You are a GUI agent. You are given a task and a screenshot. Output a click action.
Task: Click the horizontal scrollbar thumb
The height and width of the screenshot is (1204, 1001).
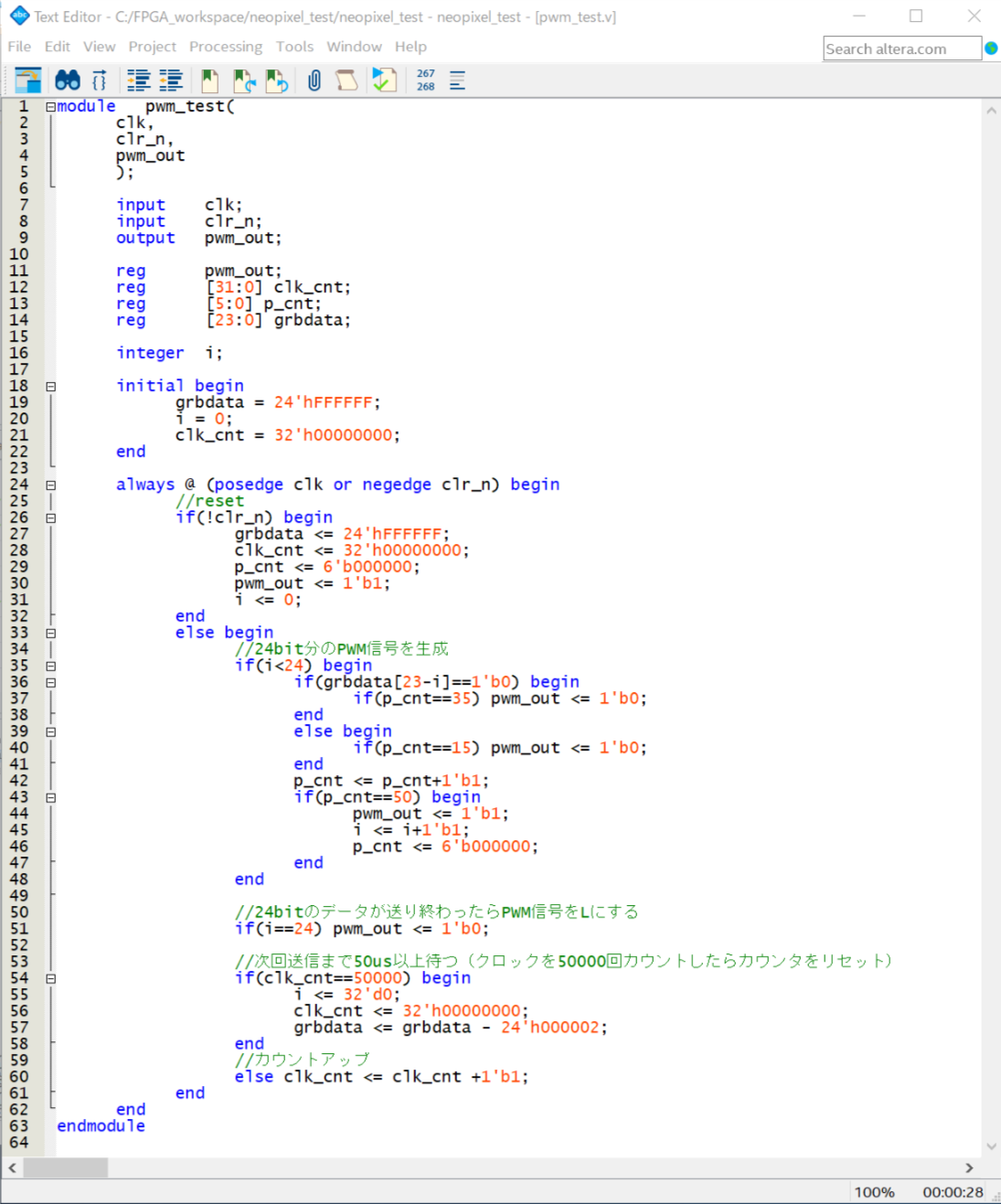pos(66,1167)
